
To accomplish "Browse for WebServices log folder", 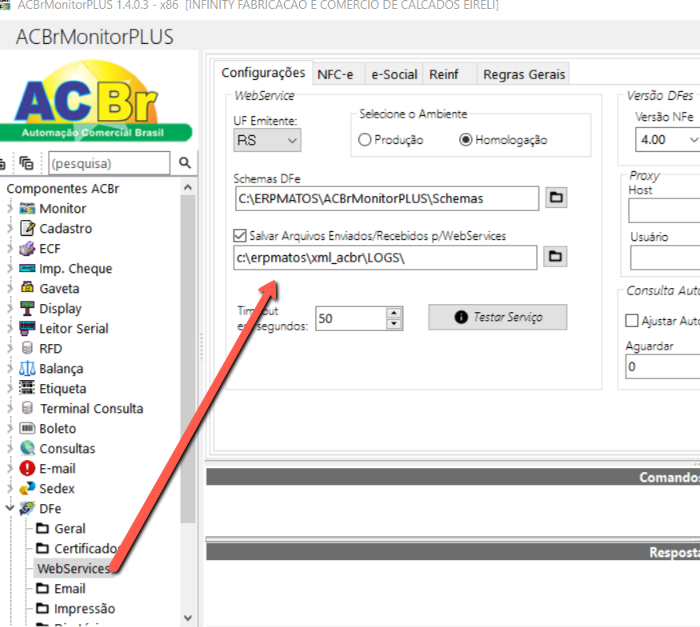I will [x=555, y=256].
